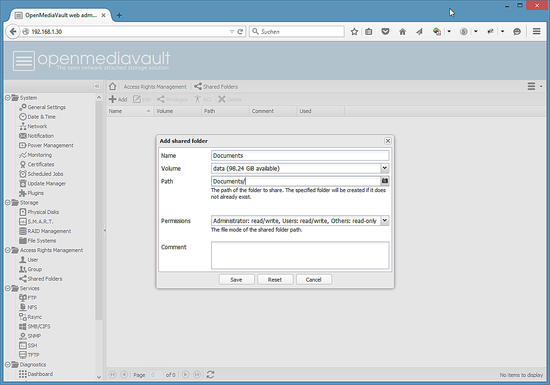Collapse the sidebar navigation panel
The height and width of the screenshot is (385, 550).
click(97, 86)
